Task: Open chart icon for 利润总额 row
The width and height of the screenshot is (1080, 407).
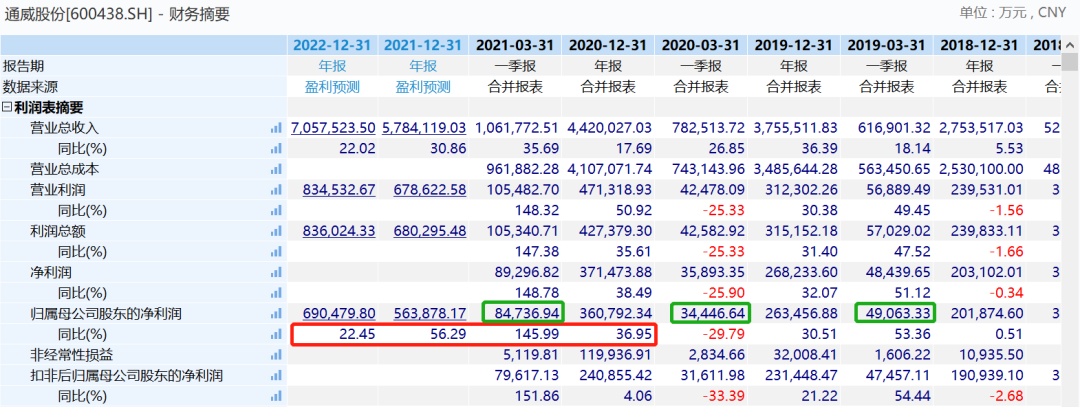Action: (x=276, y=231)
